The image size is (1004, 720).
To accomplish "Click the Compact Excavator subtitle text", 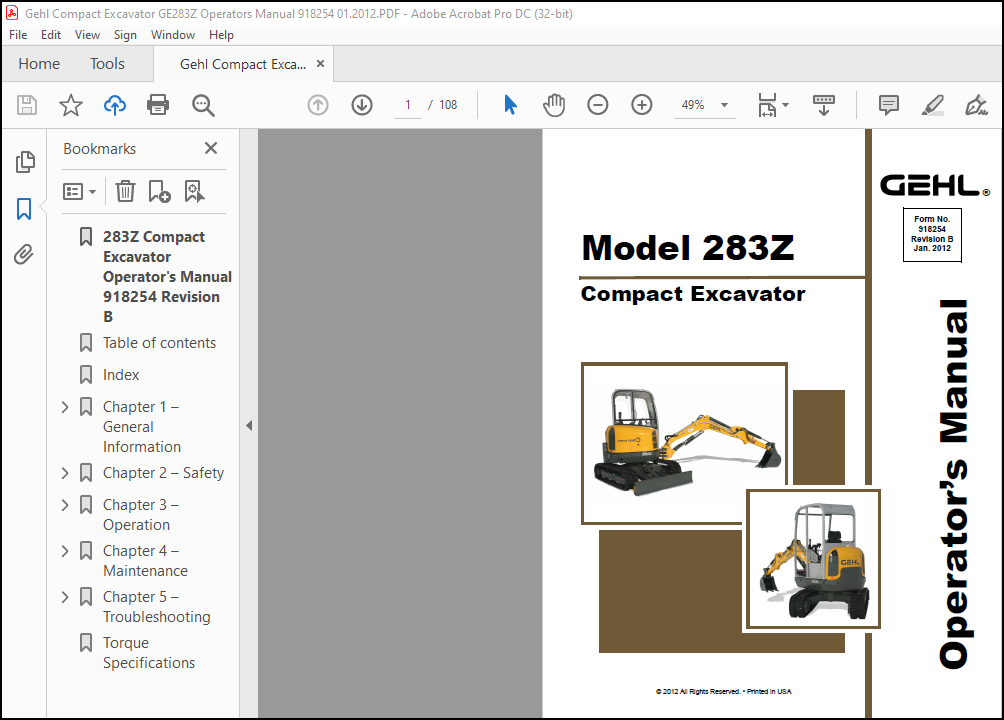I will (693, 294).
